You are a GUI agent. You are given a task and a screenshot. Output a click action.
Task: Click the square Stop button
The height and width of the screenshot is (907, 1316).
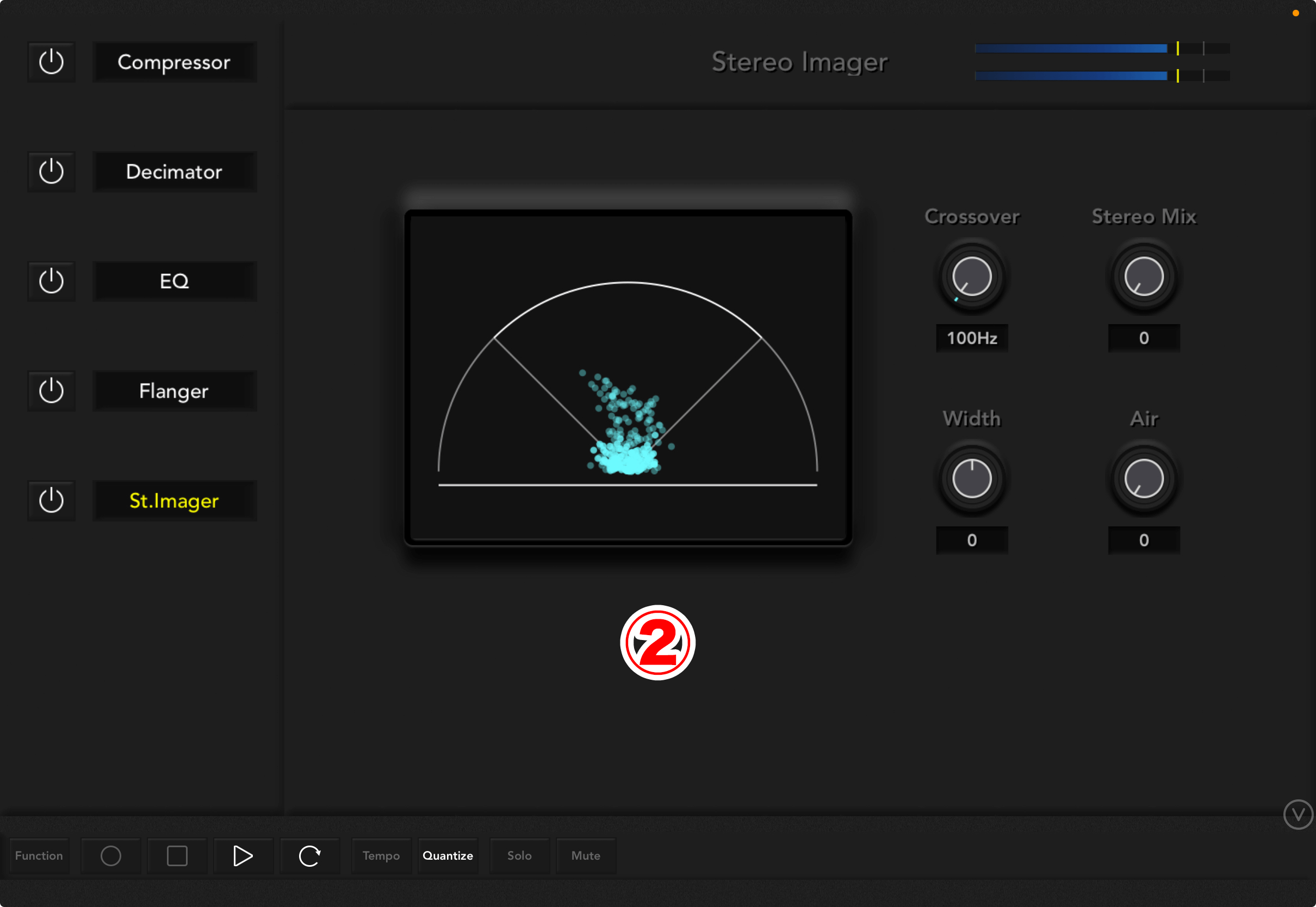click(177, 855)
